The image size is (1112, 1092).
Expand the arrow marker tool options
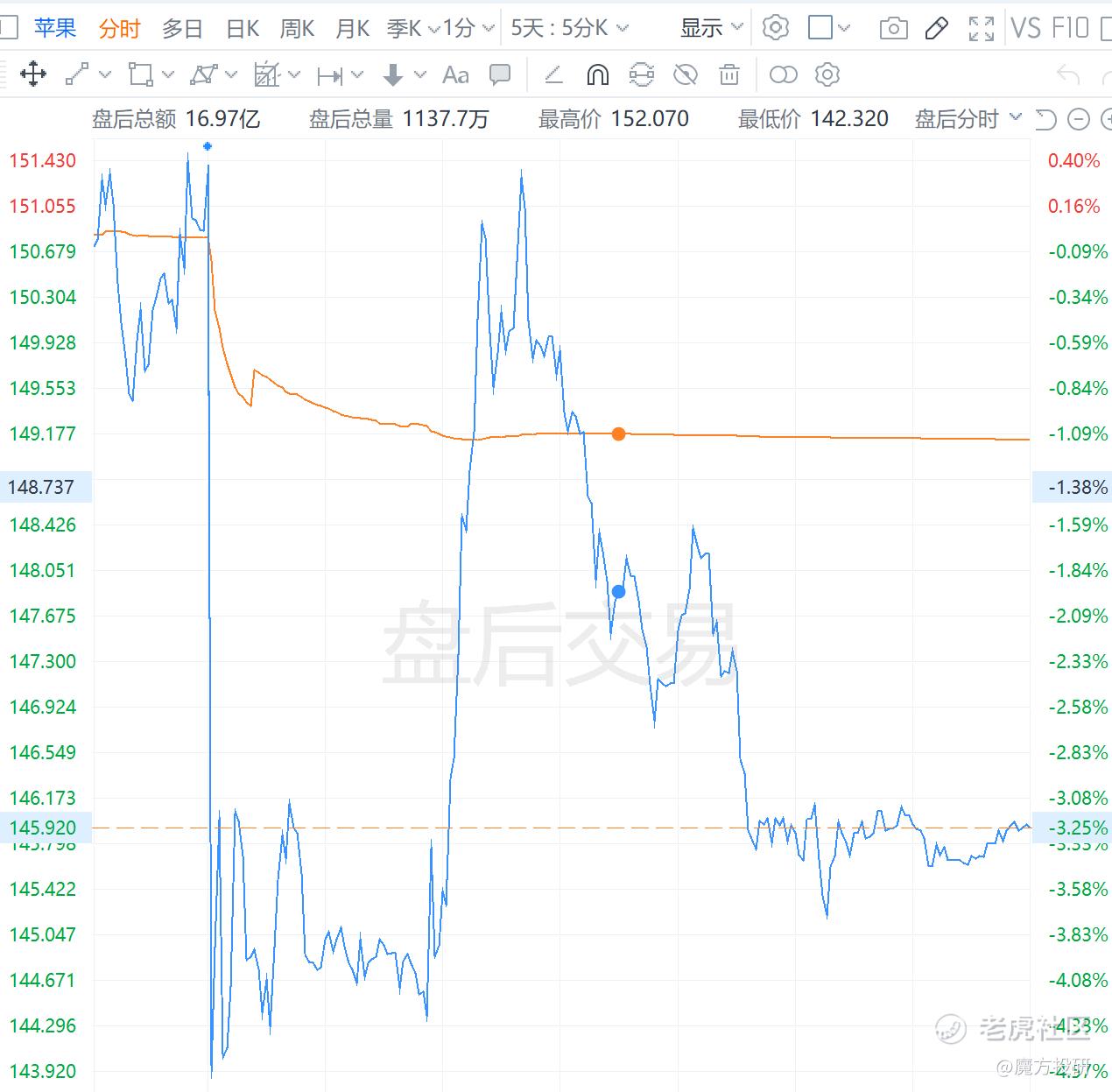(x=420, y=75)
